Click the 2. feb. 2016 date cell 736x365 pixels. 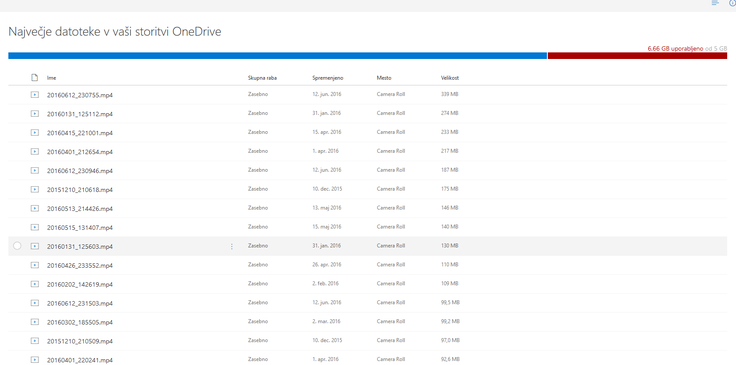(325, 283)
